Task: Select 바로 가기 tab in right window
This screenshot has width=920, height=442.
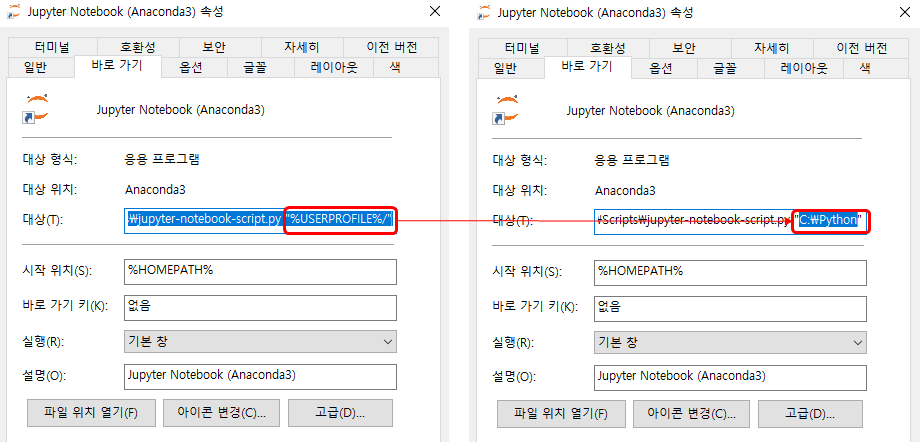Action: pos(587,66)
